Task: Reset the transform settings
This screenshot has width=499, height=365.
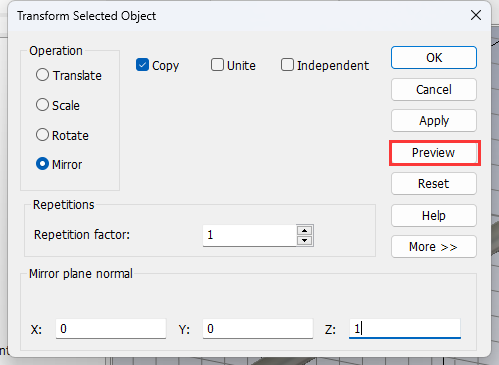Action: click(434, 184)
